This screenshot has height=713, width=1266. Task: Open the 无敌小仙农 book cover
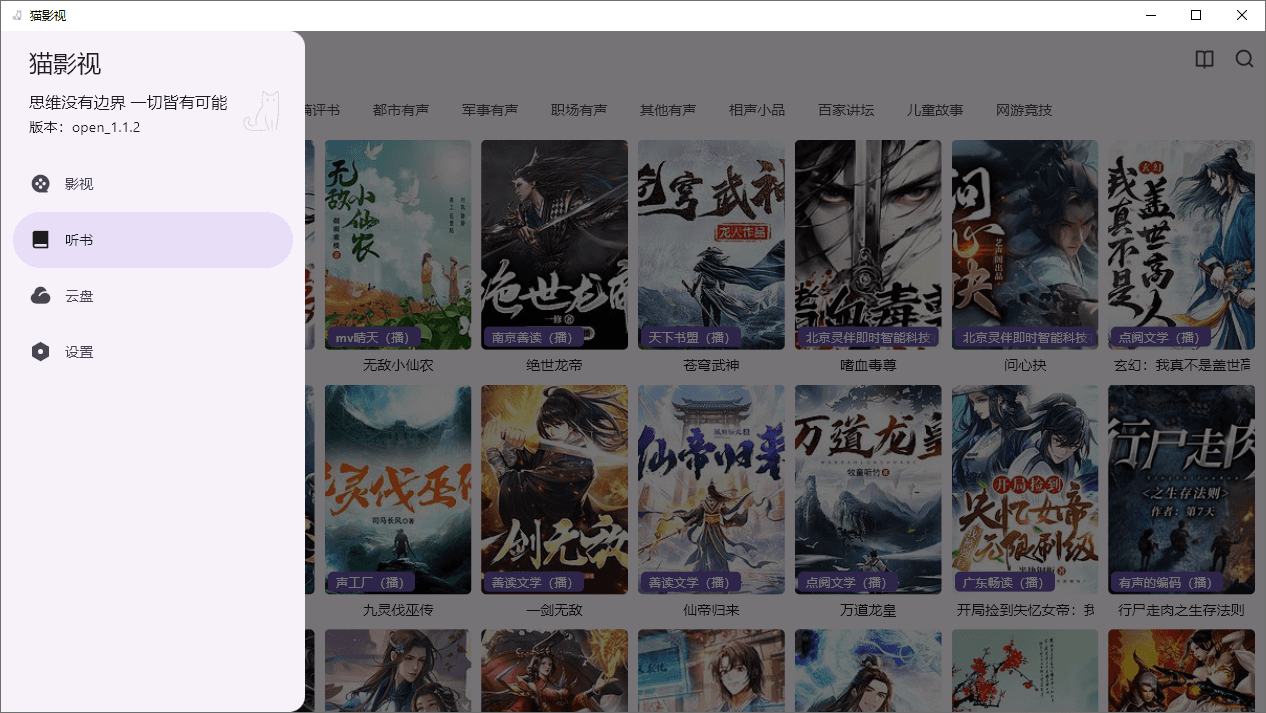[x=398, y=240]
